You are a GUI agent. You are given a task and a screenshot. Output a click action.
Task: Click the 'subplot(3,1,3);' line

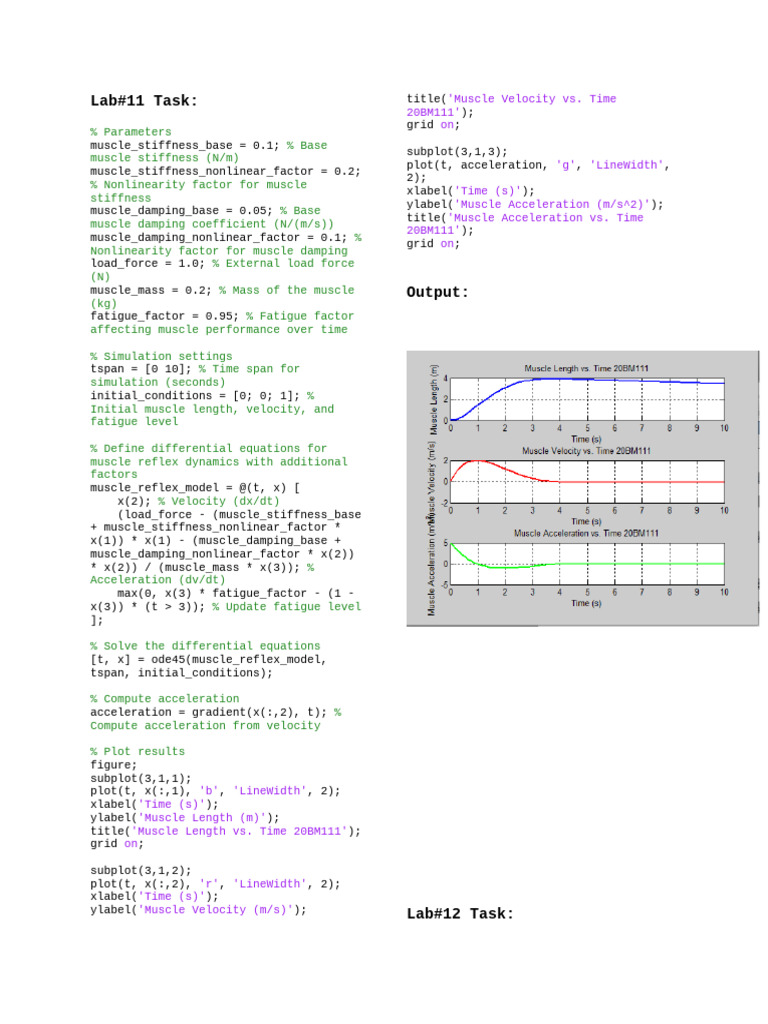point(457,152)
